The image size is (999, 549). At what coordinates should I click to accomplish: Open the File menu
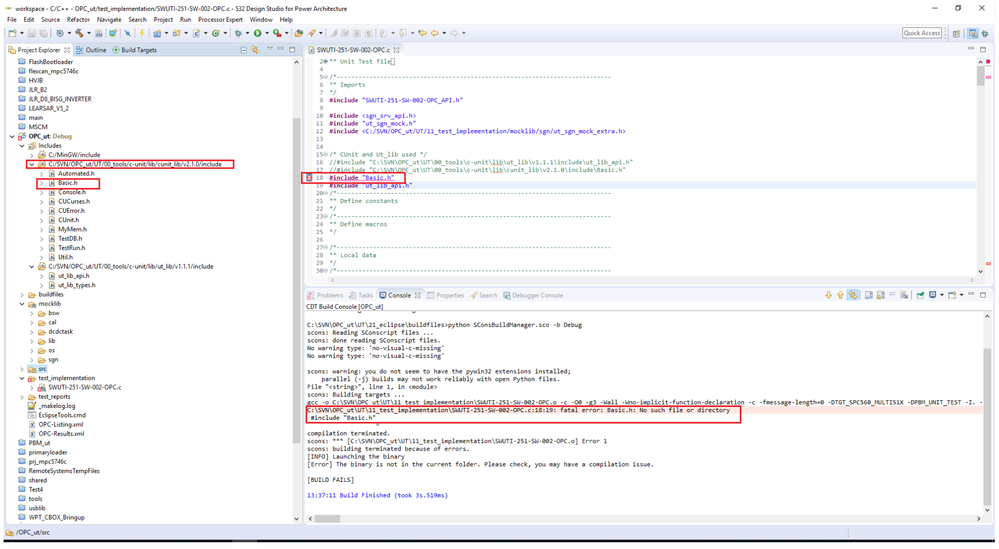(x=11, y=20)
